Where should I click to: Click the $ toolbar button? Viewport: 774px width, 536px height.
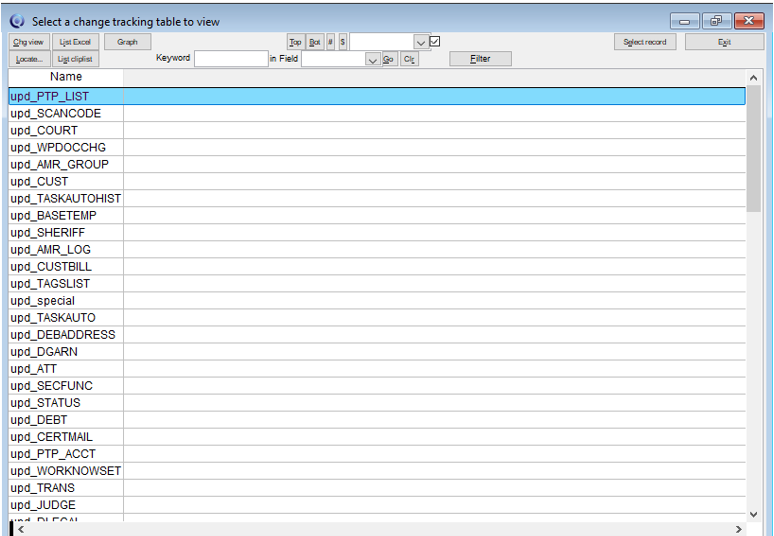click(342, 42)
